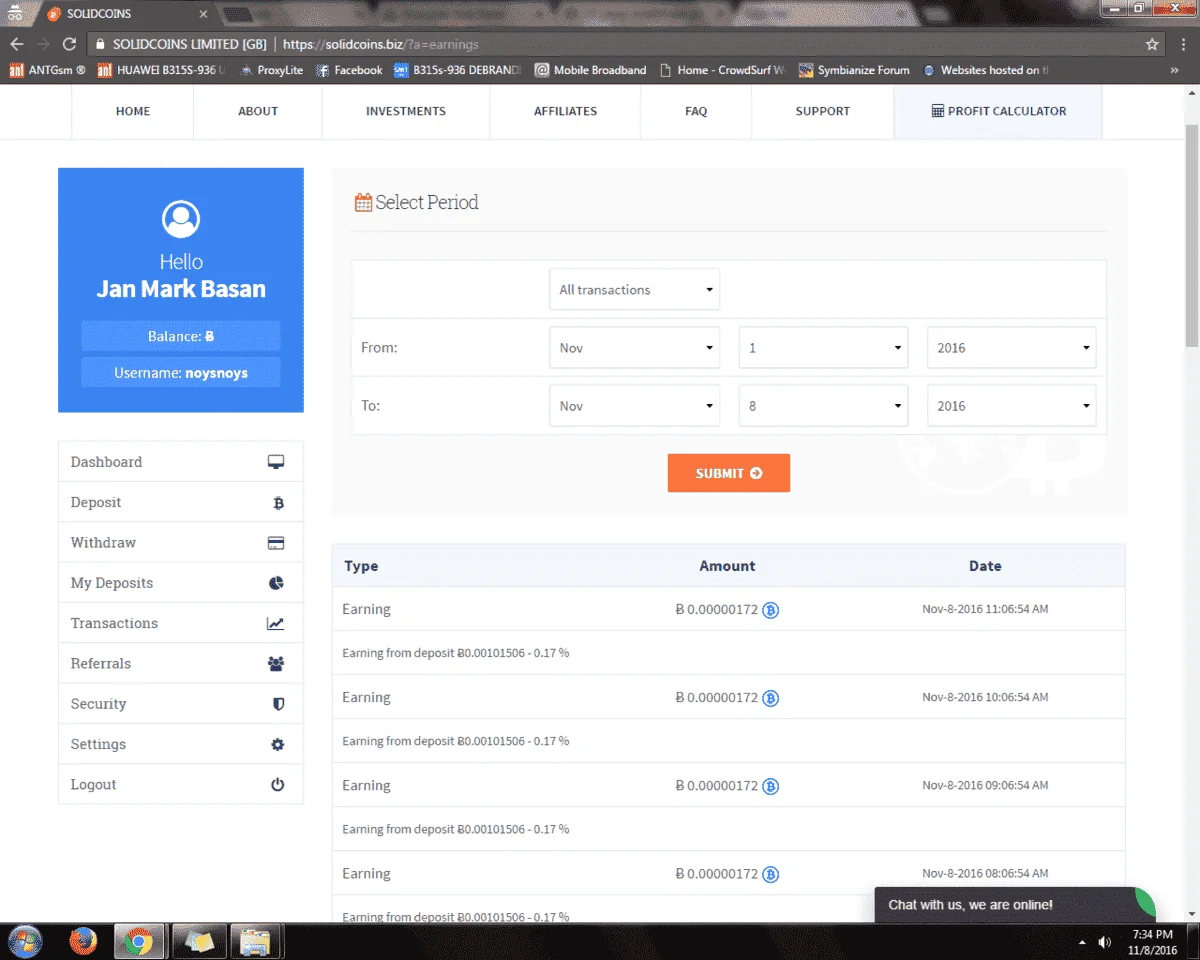
Task: Click the Username: noysnoys badge
Action: (181, 372)
